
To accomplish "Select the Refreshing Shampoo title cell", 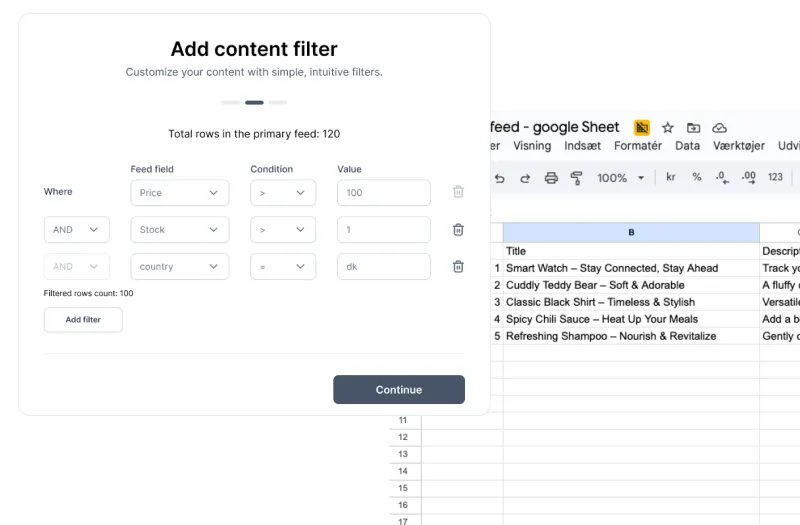I will point(631,336).
